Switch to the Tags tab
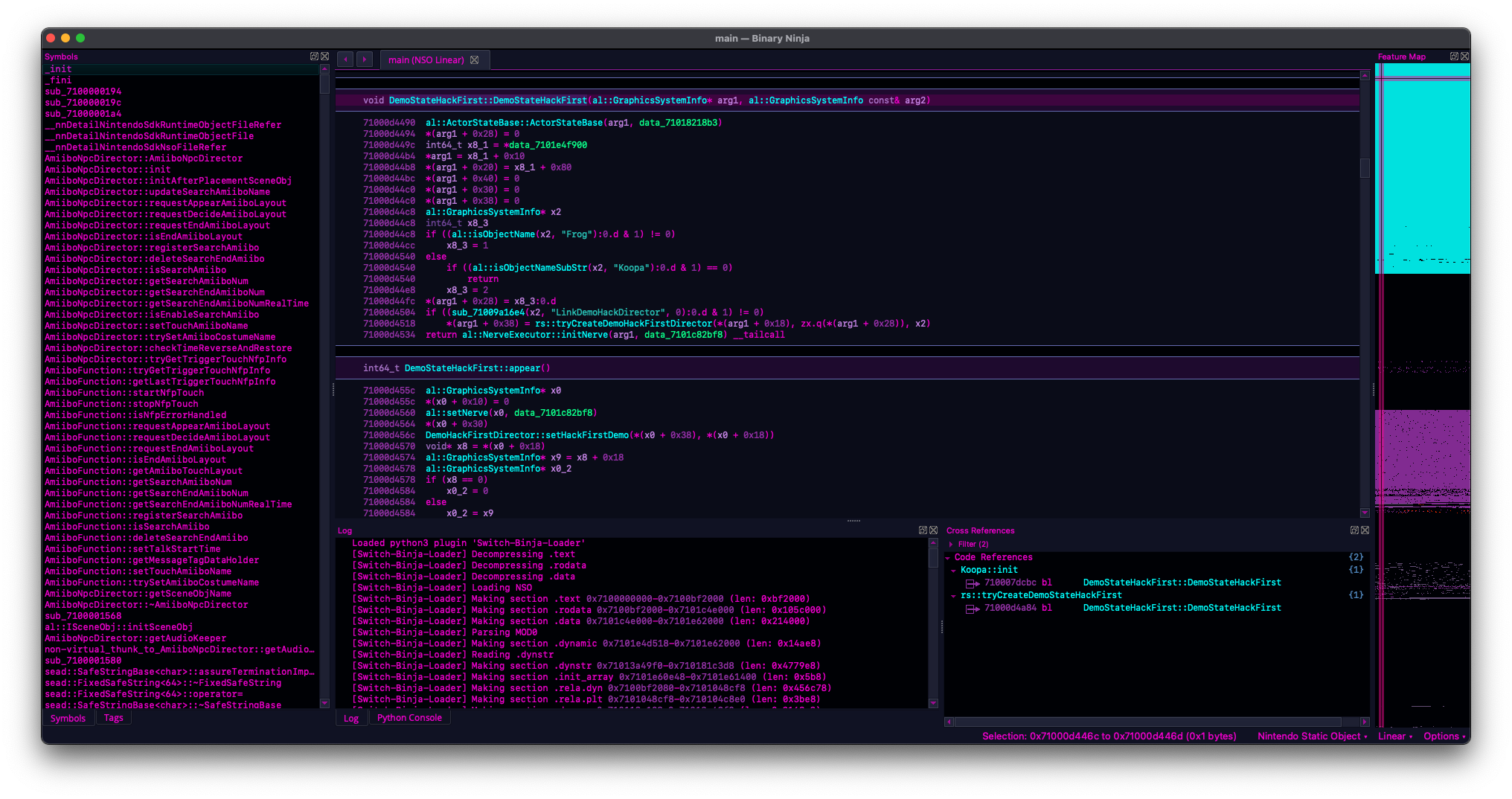The width and height of the screenshot is (1512, 799). click(113, 718)
